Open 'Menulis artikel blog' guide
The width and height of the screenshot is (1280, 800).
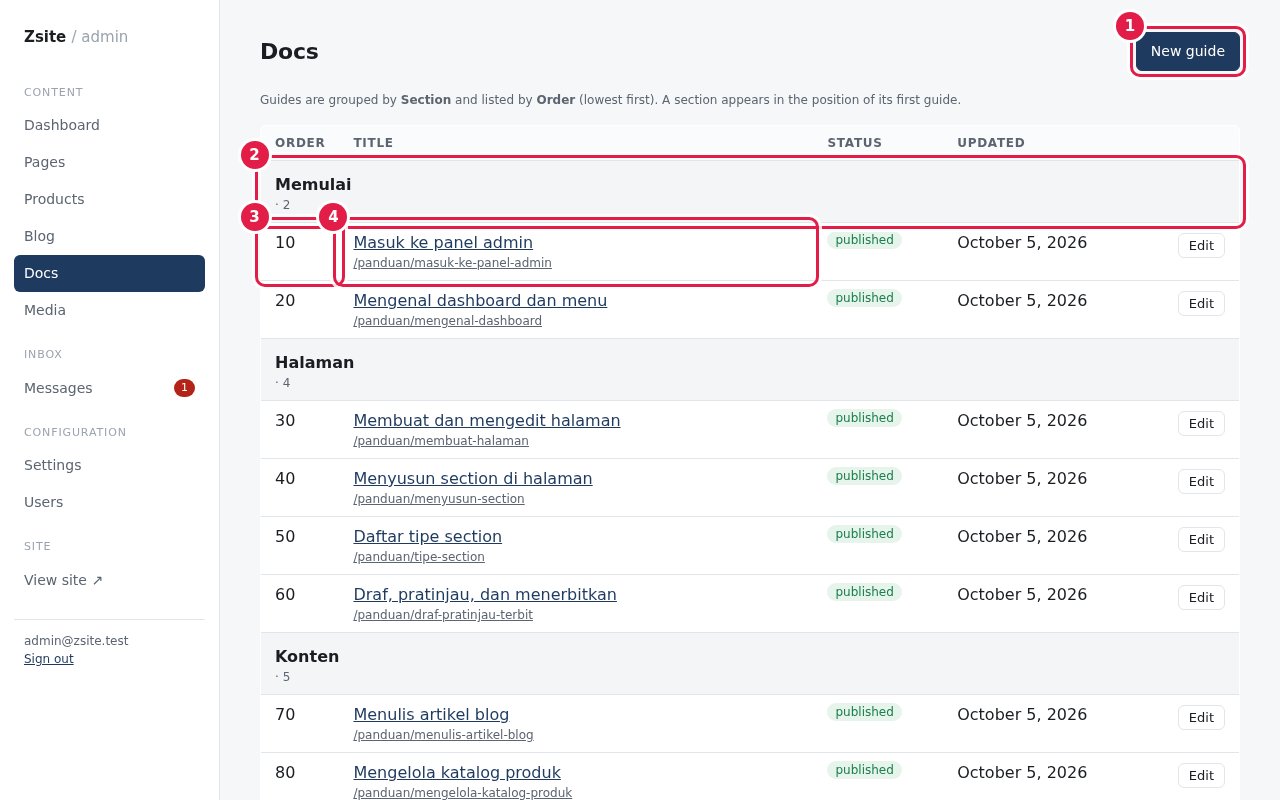431,714
